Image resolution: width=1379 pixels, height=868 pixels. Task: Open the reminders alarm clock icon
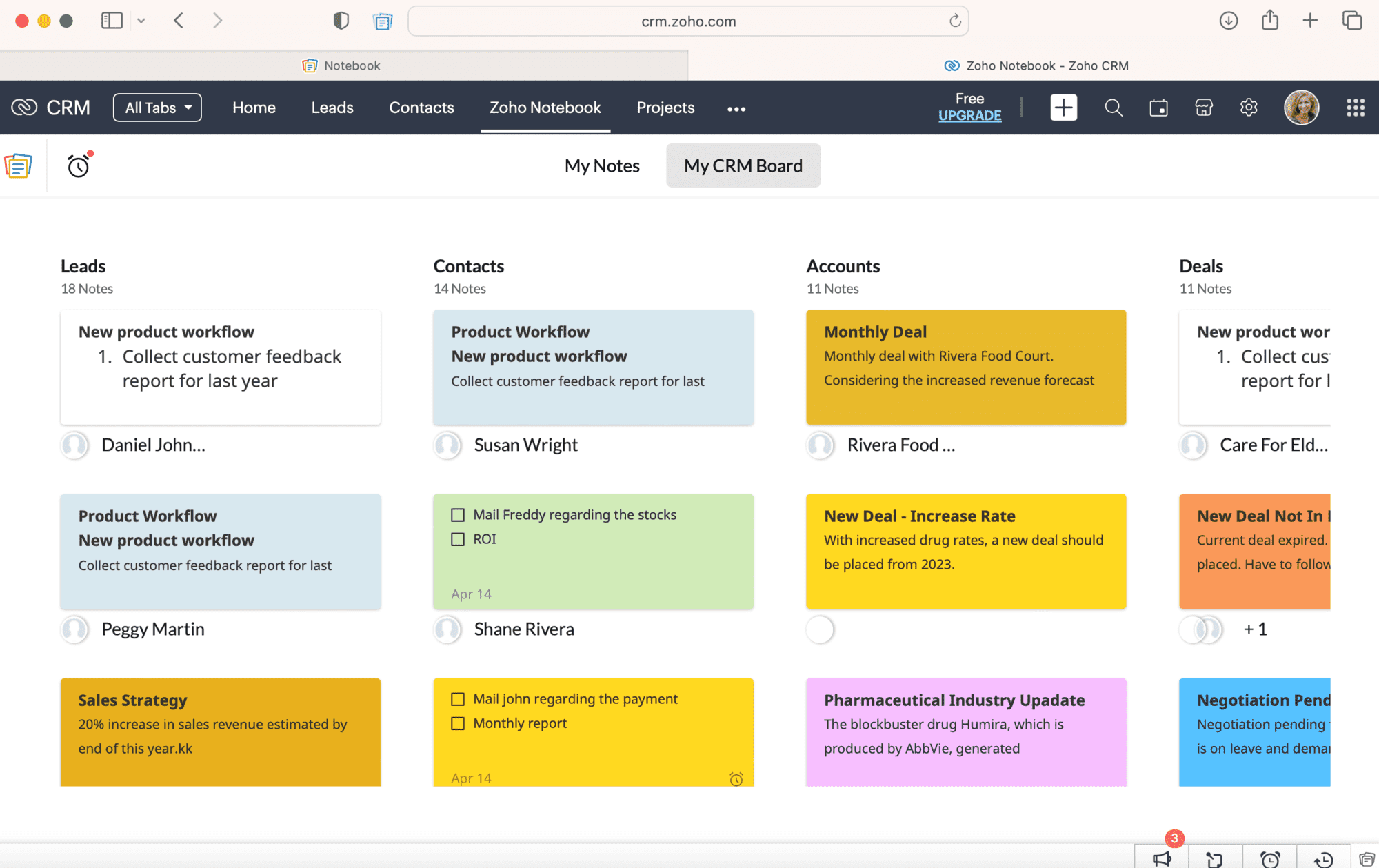coord(79,165)
